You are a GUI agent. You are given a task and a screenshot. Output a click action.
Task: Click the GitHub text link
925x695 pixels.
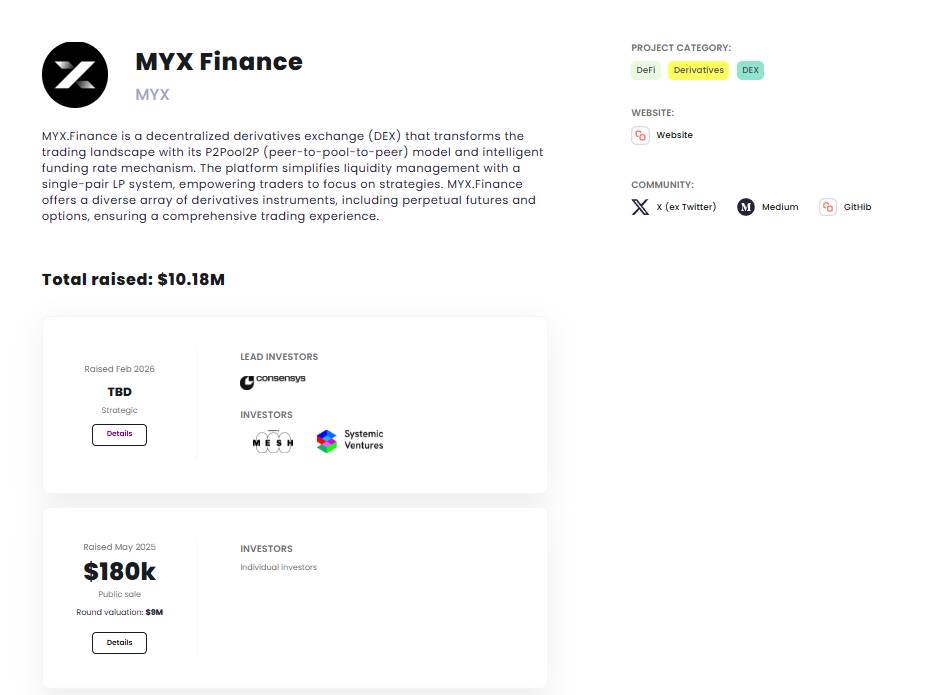click(x=859, y=207)
